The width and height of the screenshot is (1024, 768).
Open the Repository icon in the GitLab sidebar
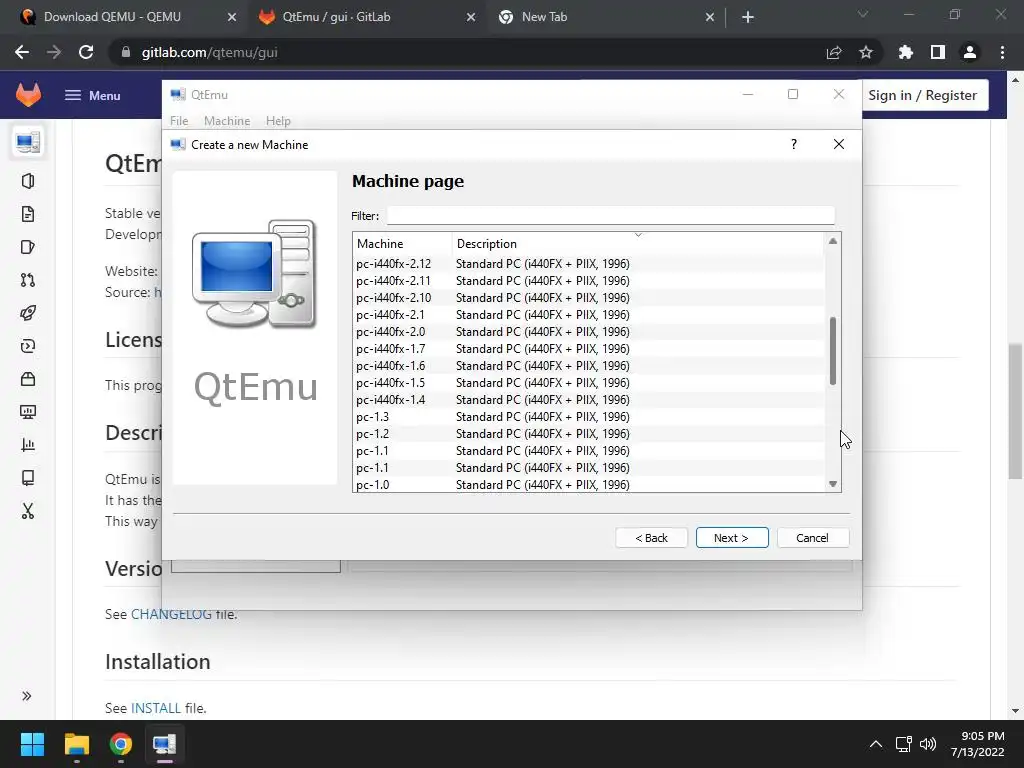pos(28,214)
